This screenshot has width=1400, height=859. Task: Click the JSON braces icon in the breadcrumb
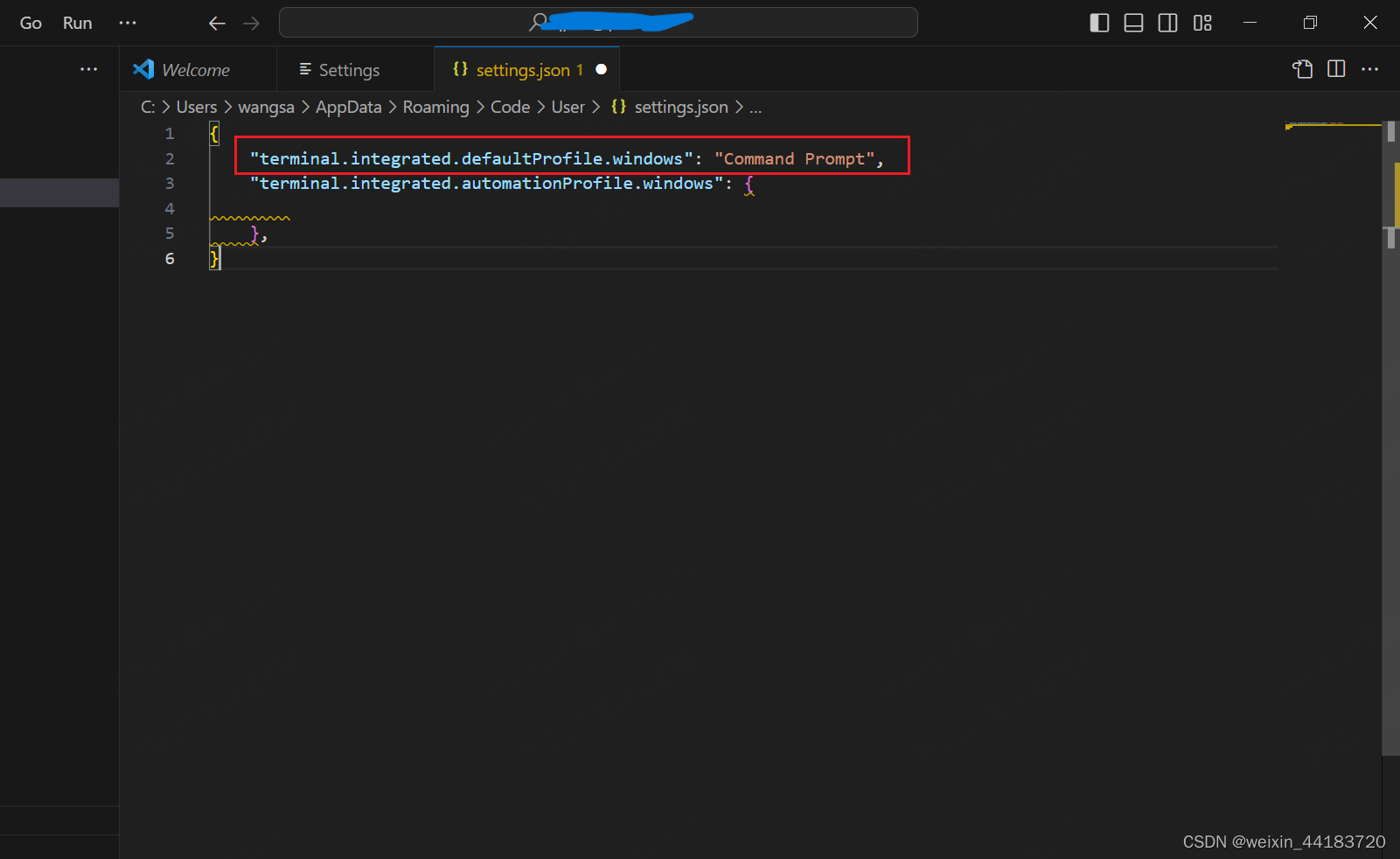(x=619, y=107)
